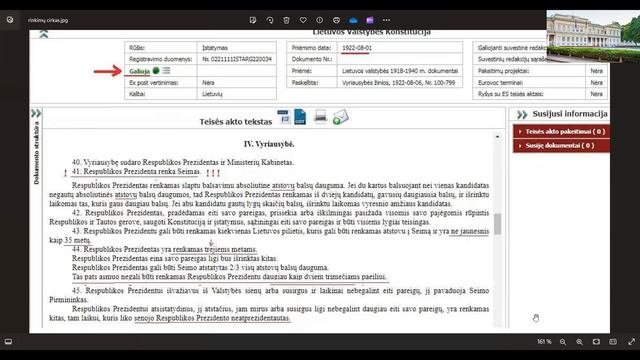This screenshot has height=360, width=640.
Task: Rotate the image
Action: pos(269,20)
